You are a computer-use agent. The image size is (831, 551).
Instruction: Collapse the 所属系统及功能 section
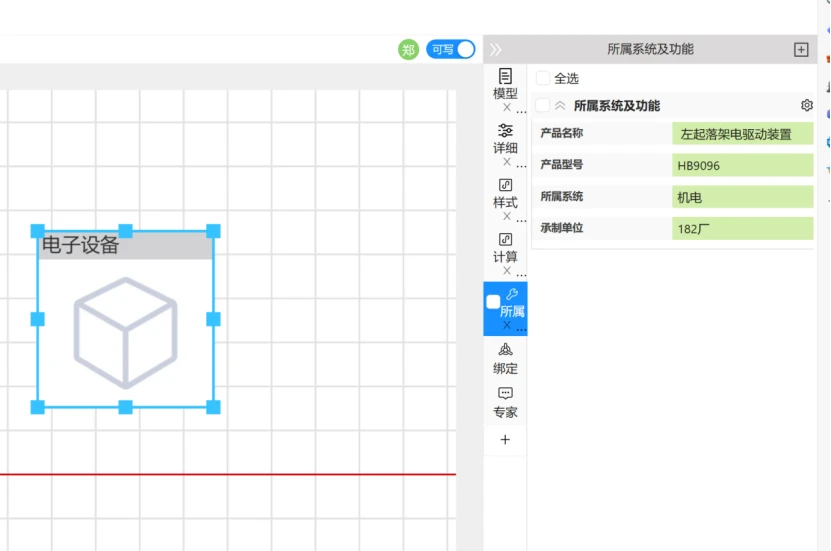560,105
